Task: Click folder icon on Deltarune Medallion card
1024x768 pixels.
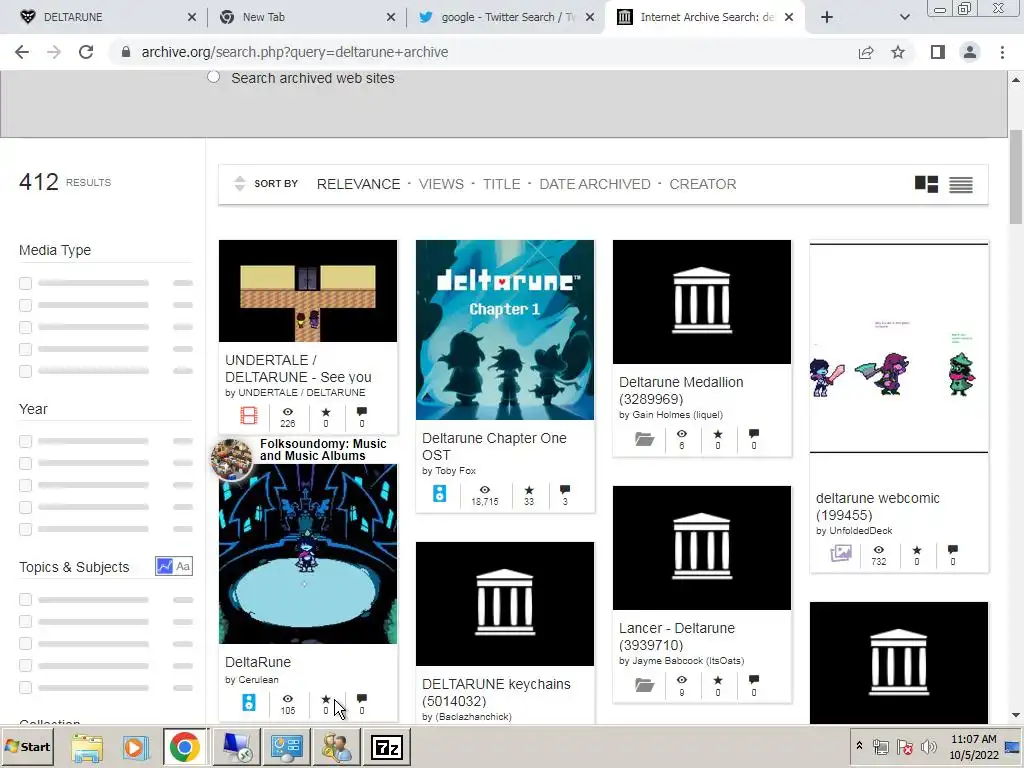Action: pyautogui.click(x=645, y=439)
